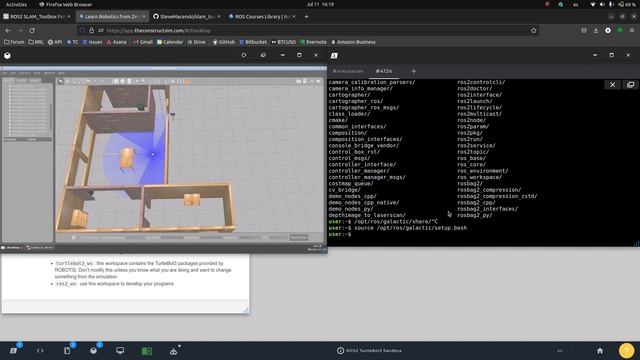Open the Forum bookmark folder
The height and width of the screenshot is (360, 640).
(14, 42)
